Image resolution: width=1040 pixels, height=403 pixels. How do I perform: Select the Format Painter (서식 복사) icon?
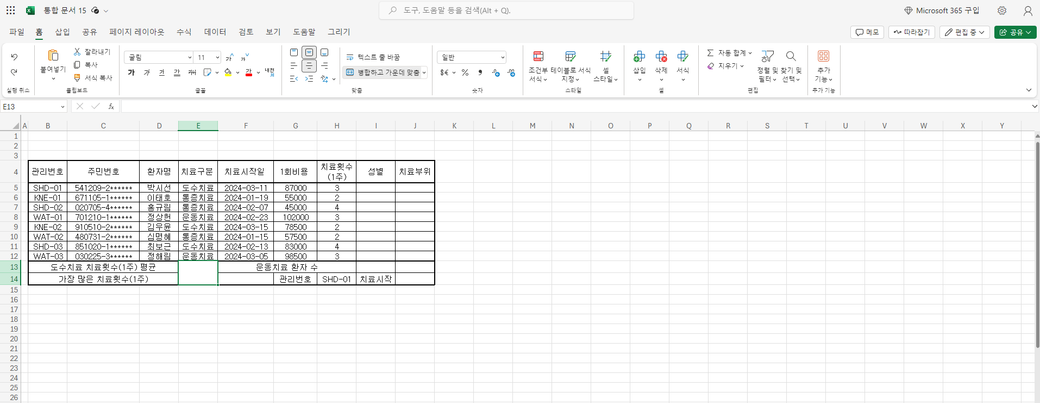[x=78, y=77]
